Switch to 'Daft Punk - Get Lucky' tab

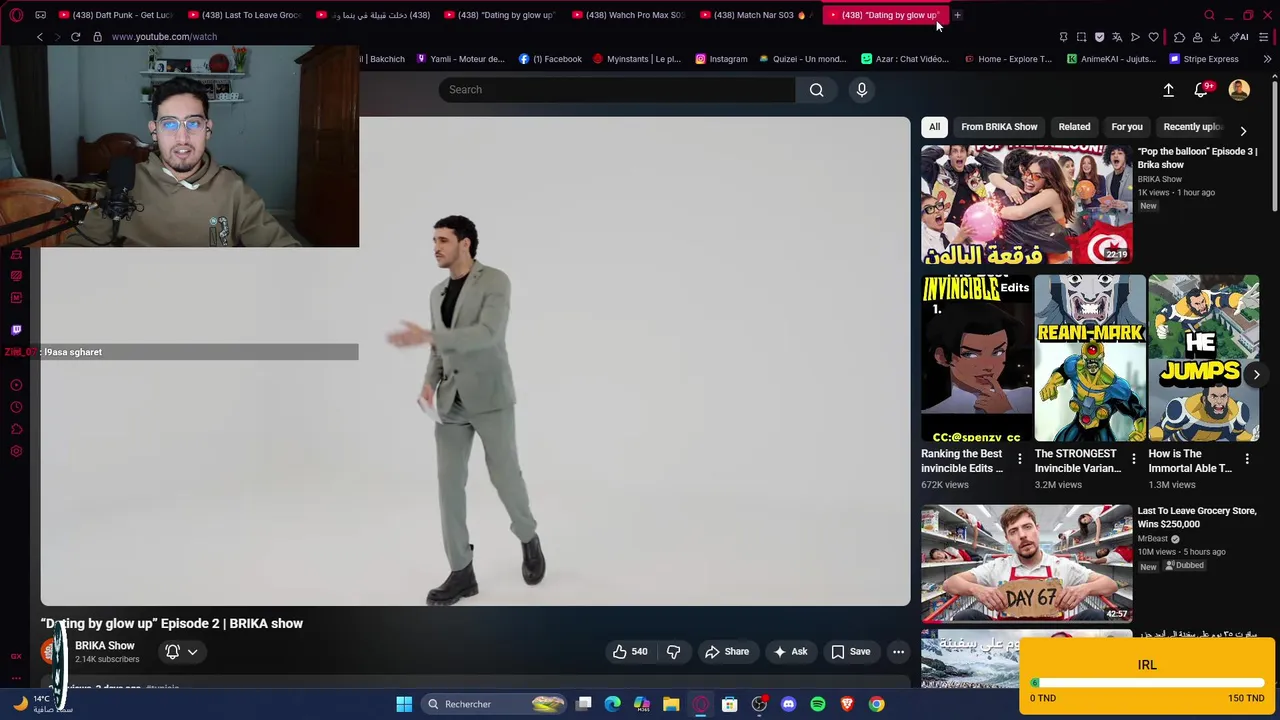coord(115,15)
